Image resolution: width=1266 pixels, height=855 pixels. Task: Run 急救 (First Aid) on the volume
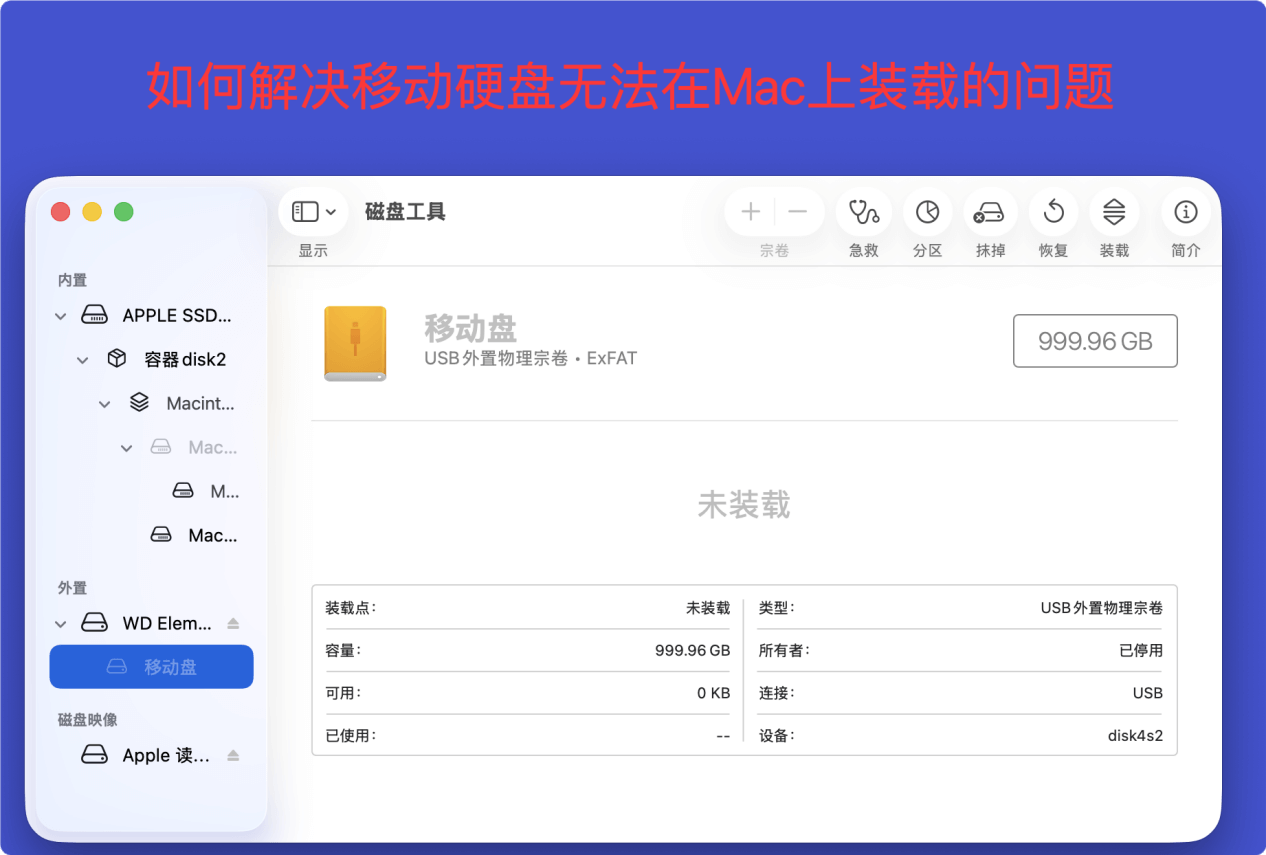pos(863,211)
